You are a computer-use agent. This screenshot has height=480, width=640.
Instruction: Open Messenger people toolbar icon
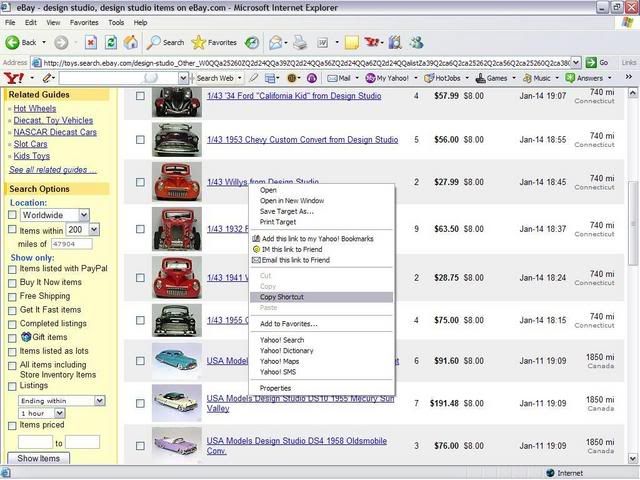click(x=416, y=42)
